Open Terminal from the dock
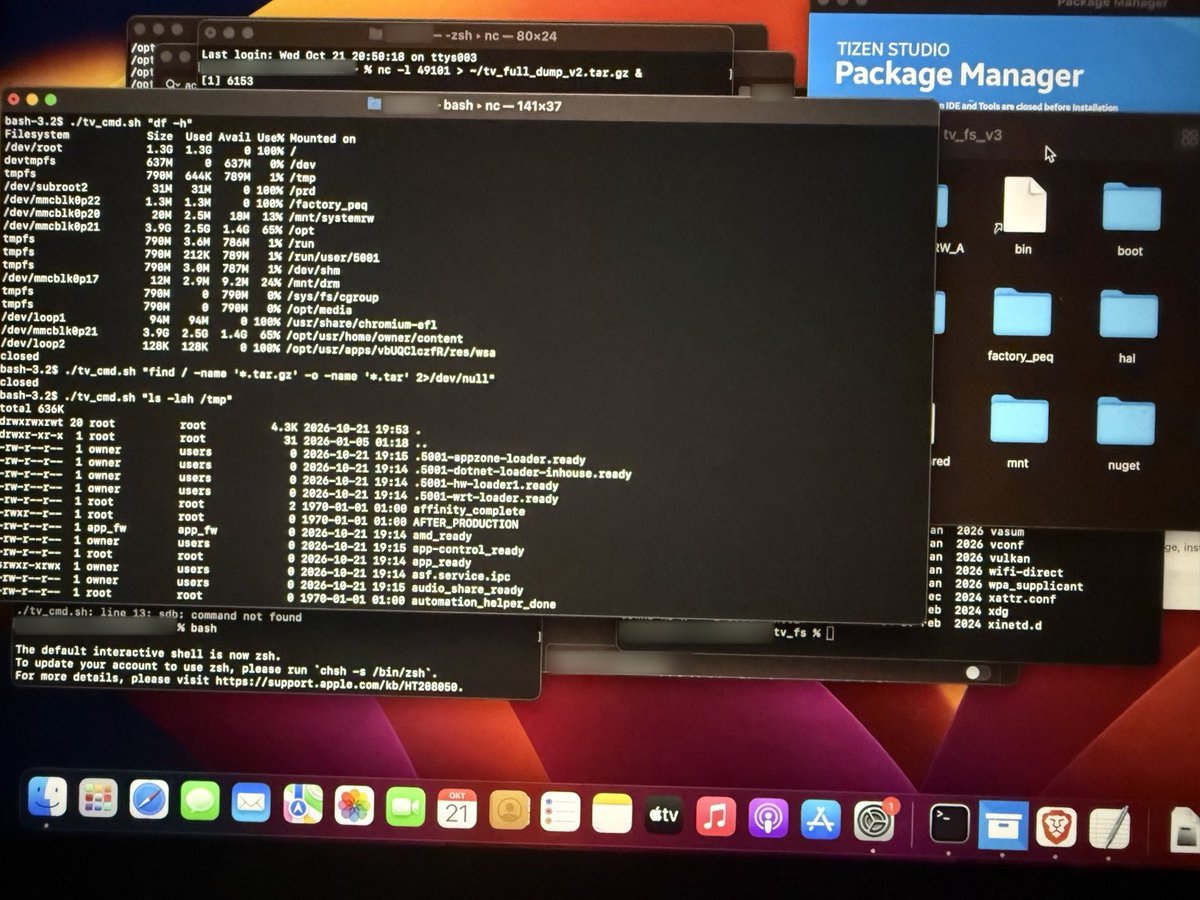This screenshot has height=900, width=1200. coord(949,826)
